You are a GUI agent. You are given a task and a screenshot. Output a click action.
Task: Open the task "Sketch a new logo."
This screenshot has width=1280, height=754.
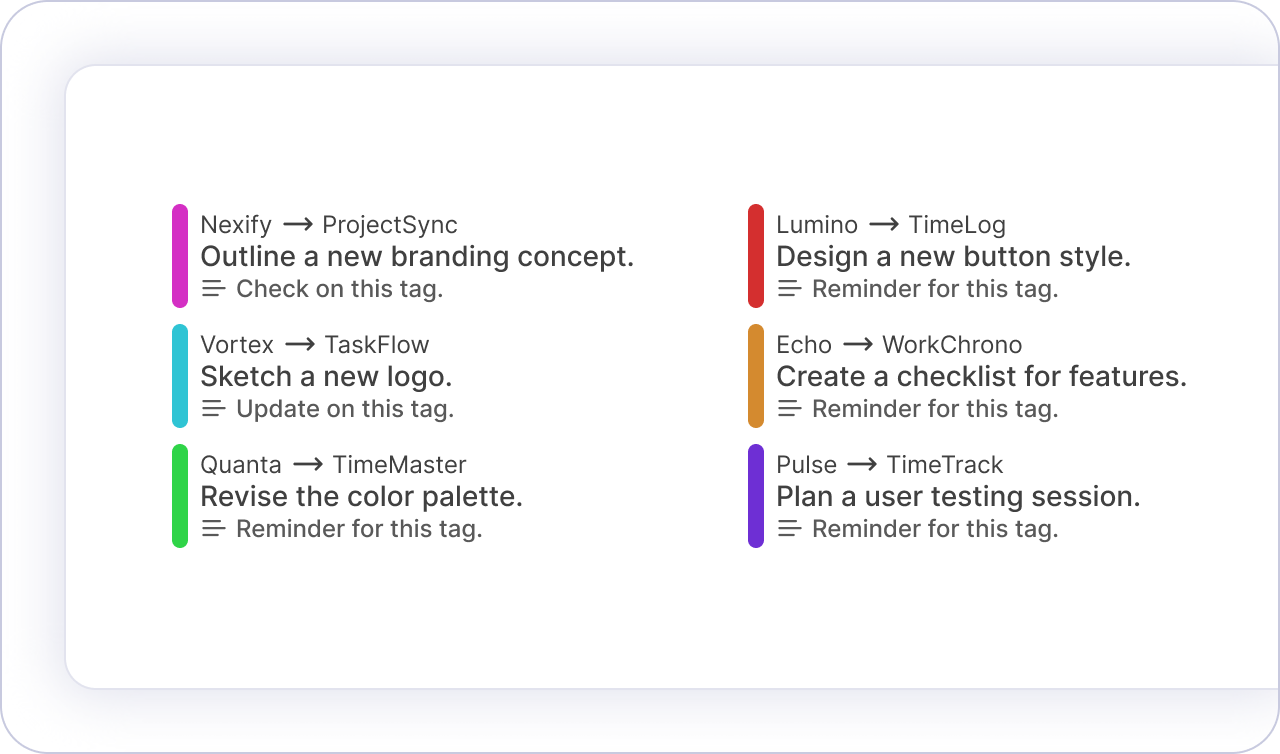326,377
